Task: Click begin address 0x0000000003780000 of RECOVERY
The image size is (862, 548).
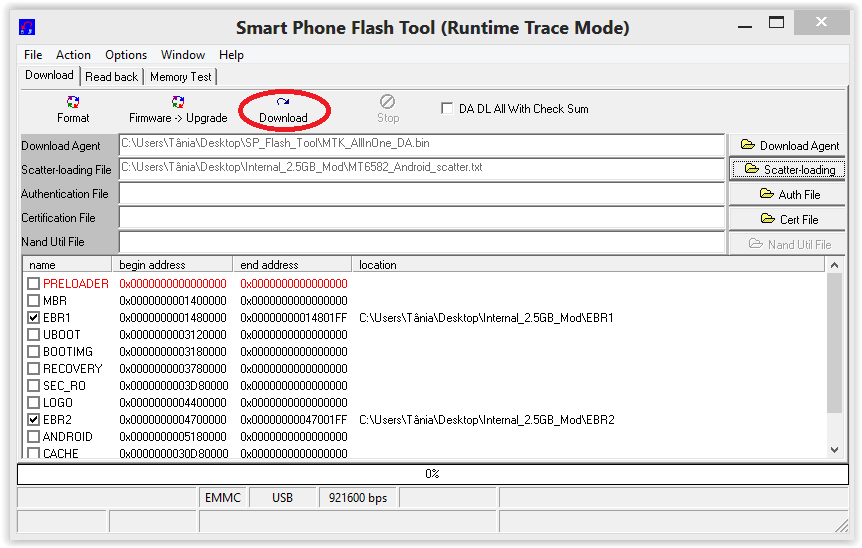Action: 173,369
